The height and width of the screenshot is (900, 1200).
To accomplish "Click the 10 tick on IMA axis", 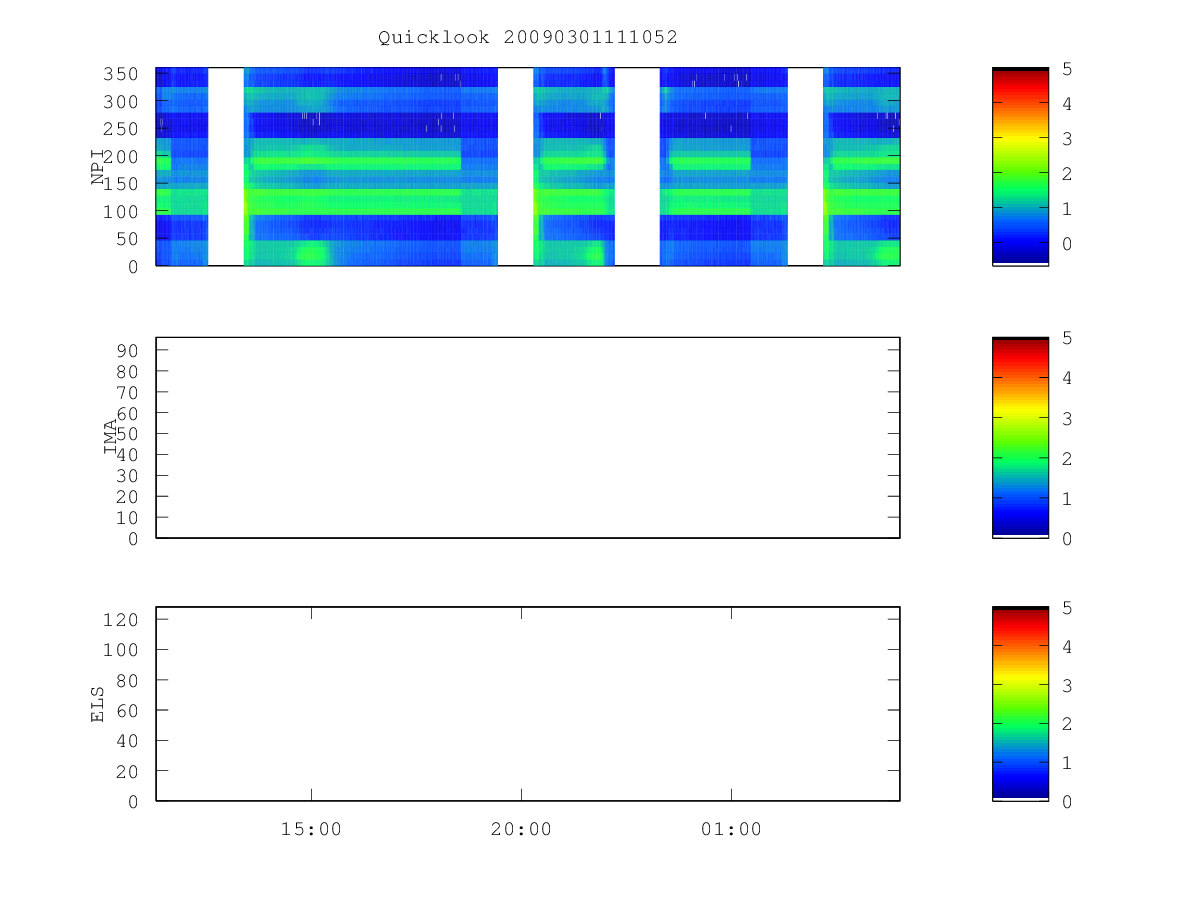I will coord(128,517).
